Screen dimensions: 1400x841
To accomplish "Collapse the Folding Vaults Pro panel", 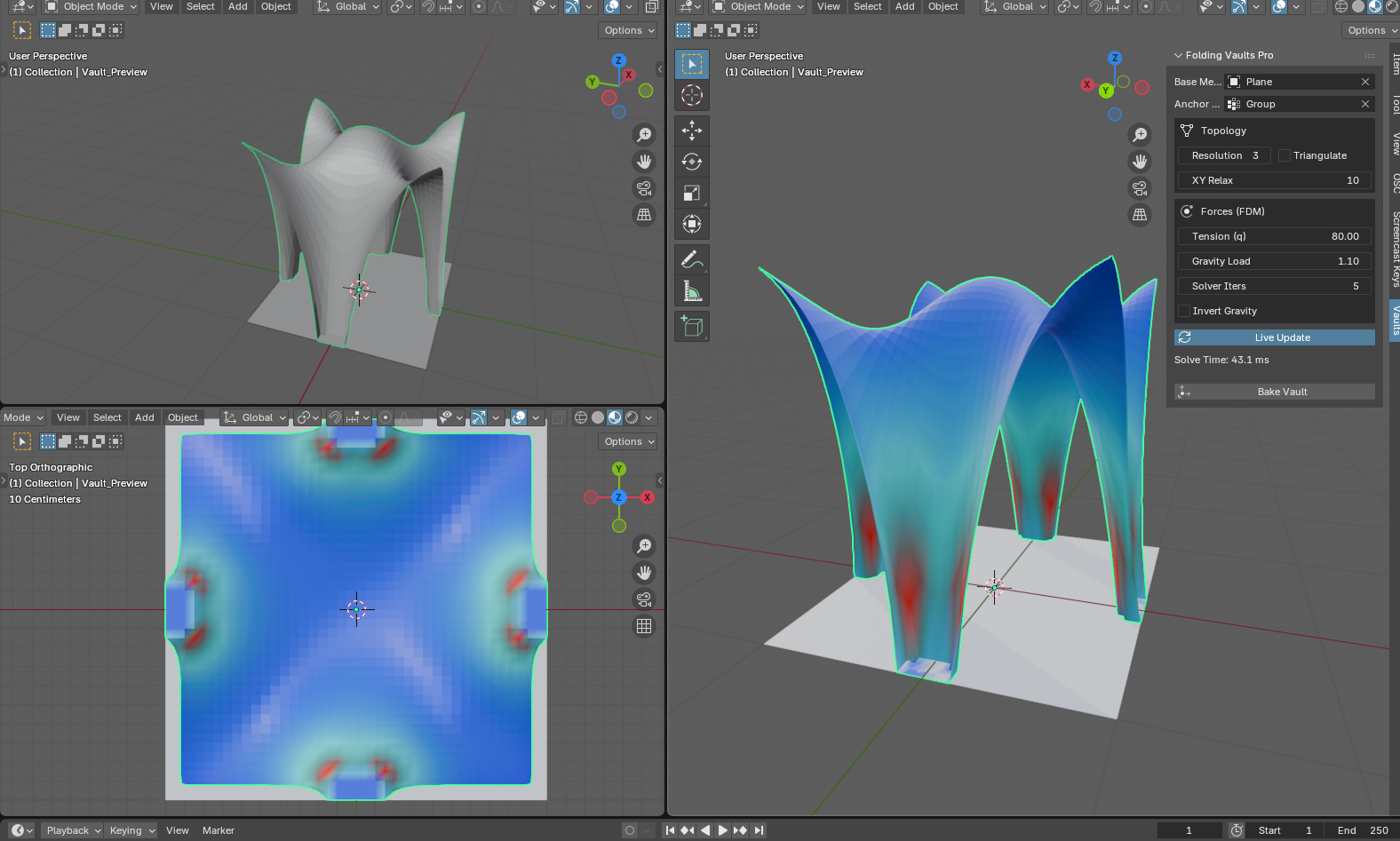I will point(1179,55).
